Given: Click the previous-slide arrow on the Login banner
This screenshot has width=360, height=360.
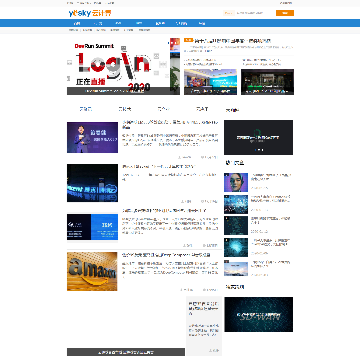Looking at the screenshot, I should (69, 63).
